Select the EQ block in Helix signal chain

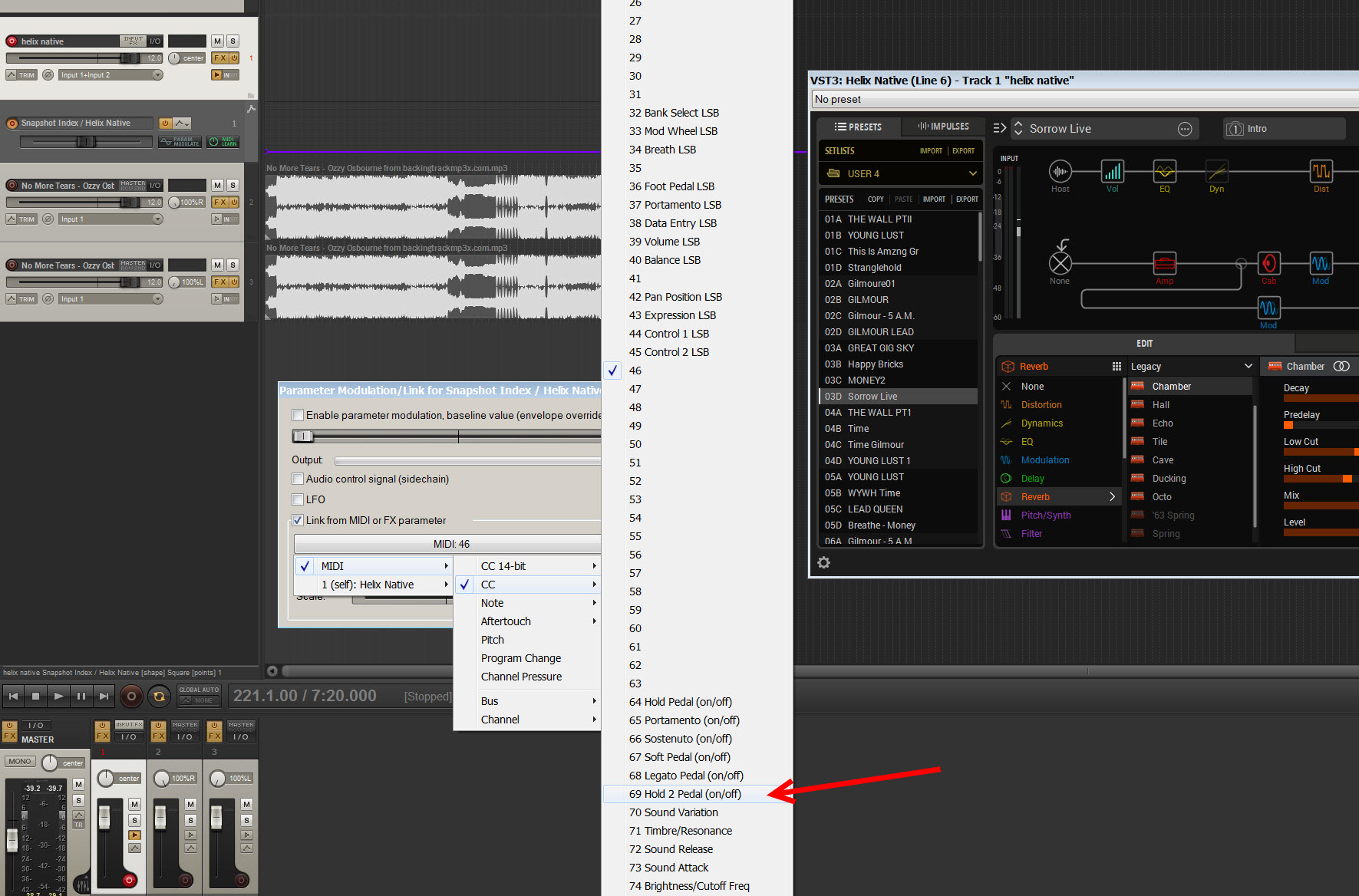[x=1164, y=171]
